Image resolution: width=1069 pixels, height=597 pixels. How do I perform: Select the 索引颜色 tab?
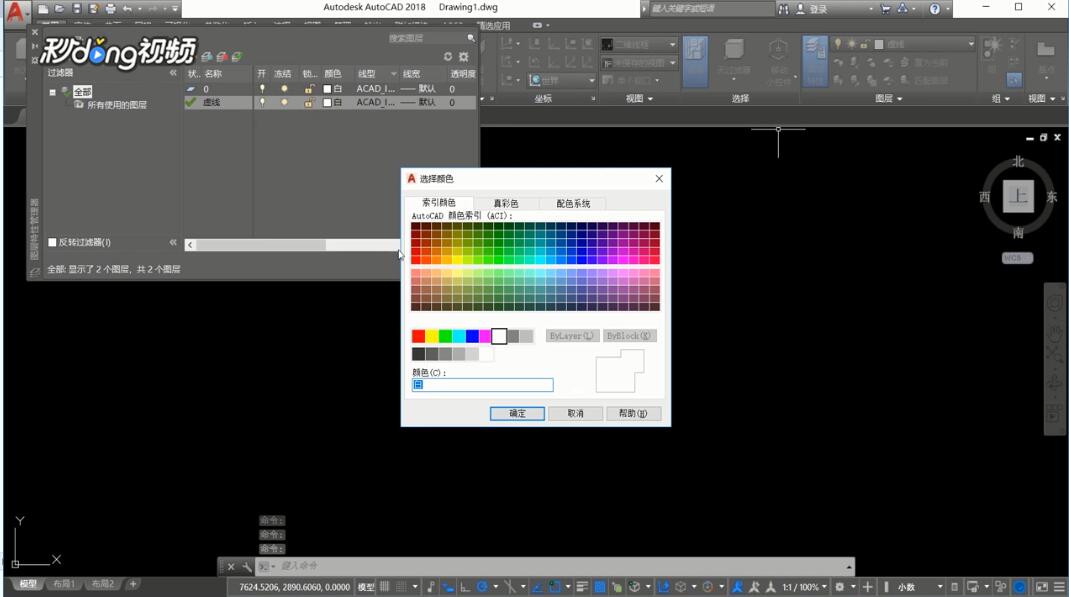tap(438, 202)
